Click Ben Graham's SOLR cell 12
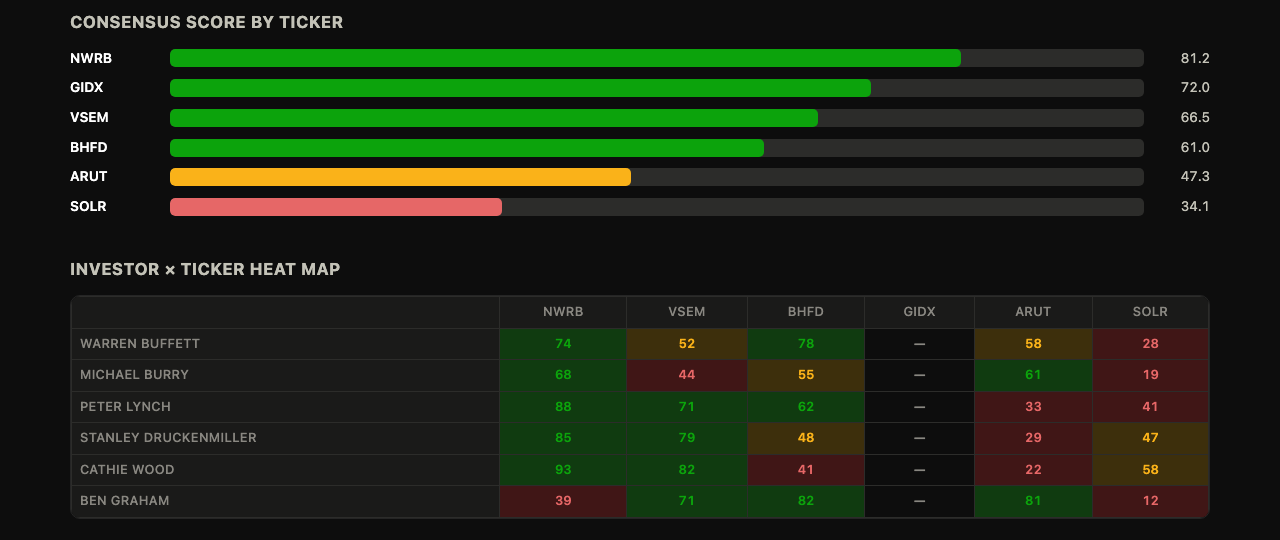 [1151, 501]
